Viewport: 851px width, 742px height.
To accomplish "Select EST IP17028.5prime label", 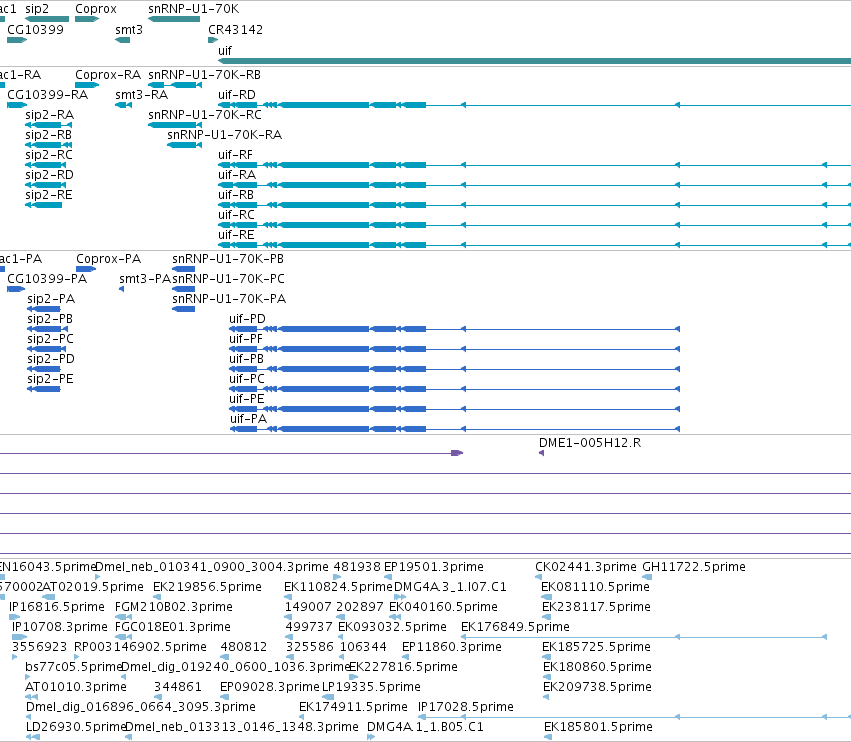I will click(466, 707).
